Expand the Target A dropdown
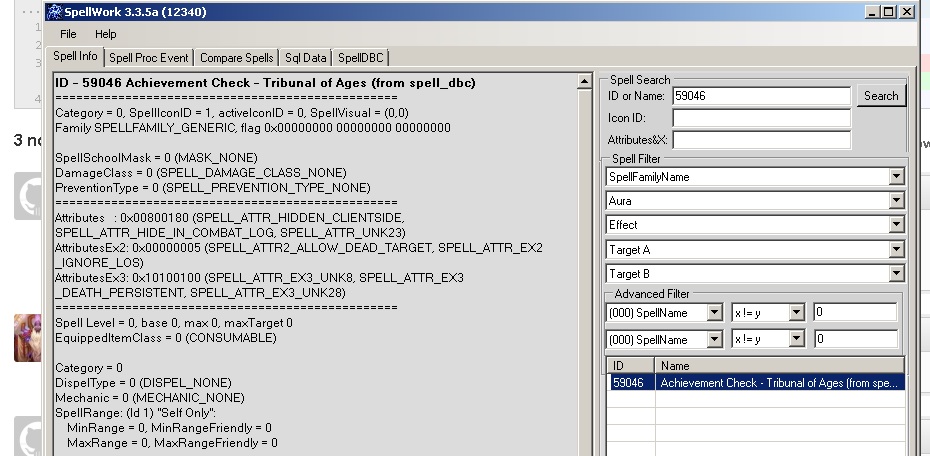The image size is (930, 456). tap(897, 250)
